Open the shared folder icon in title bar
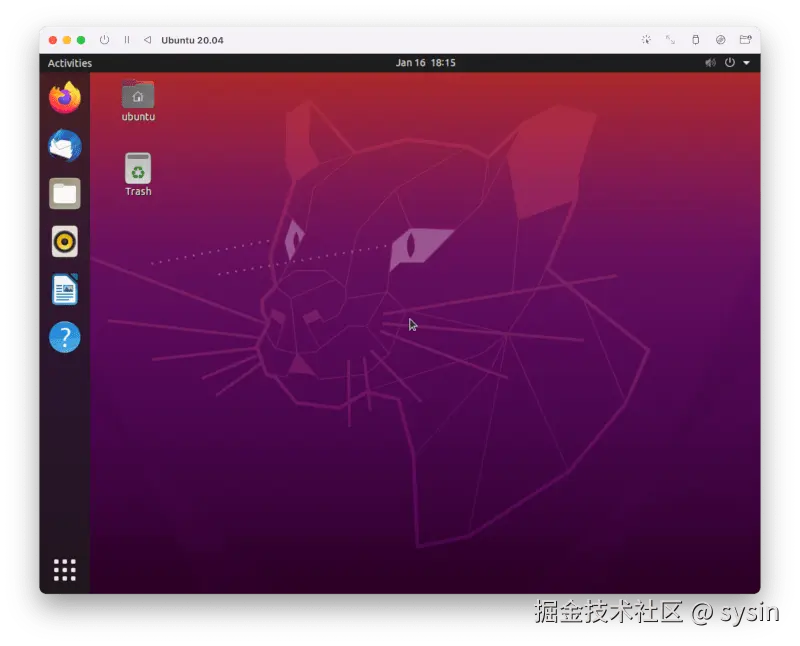 [745, 40]
